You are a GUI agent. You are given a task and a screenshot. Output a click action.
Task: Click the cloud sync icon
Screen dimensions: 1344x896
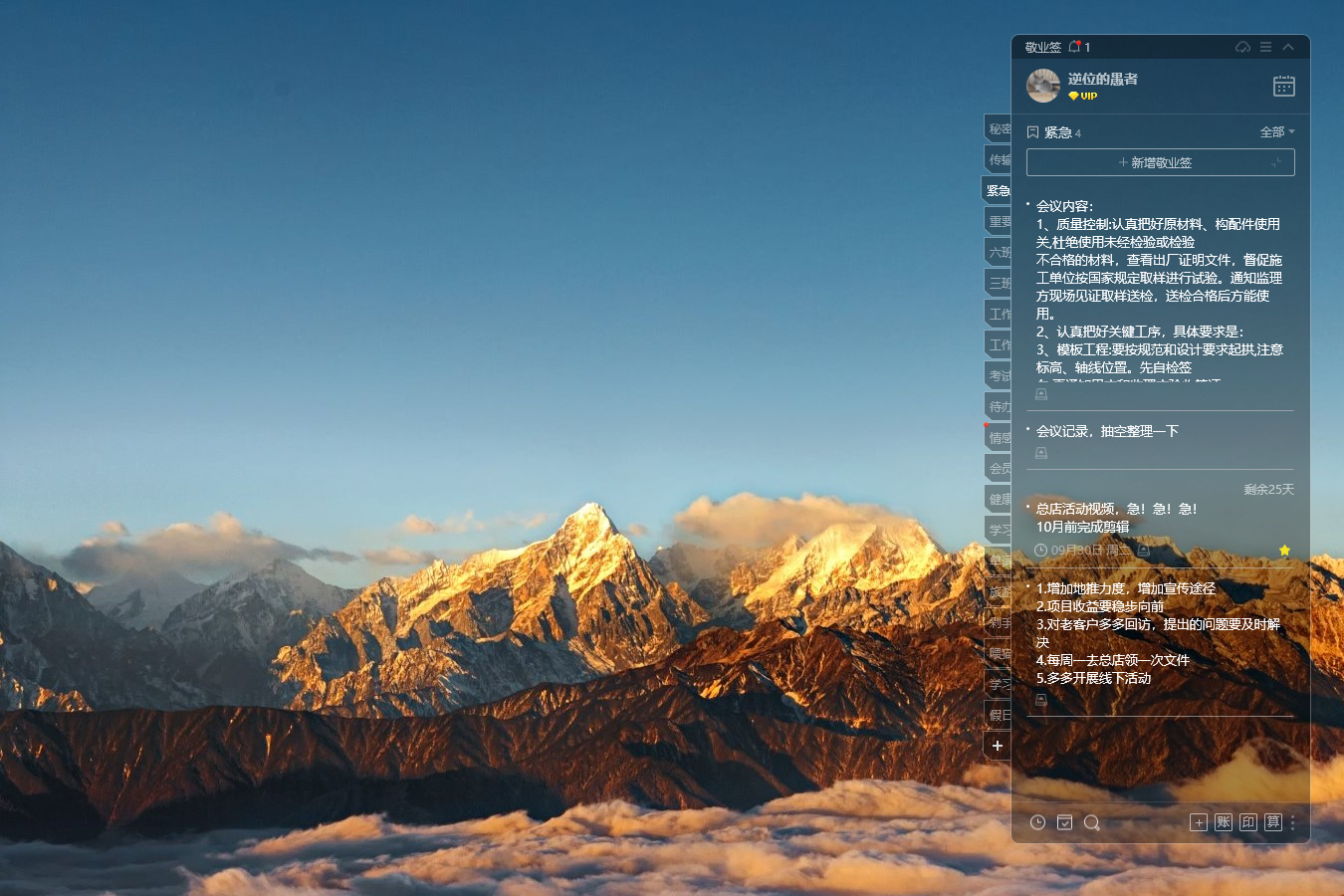click(1242, 47)
